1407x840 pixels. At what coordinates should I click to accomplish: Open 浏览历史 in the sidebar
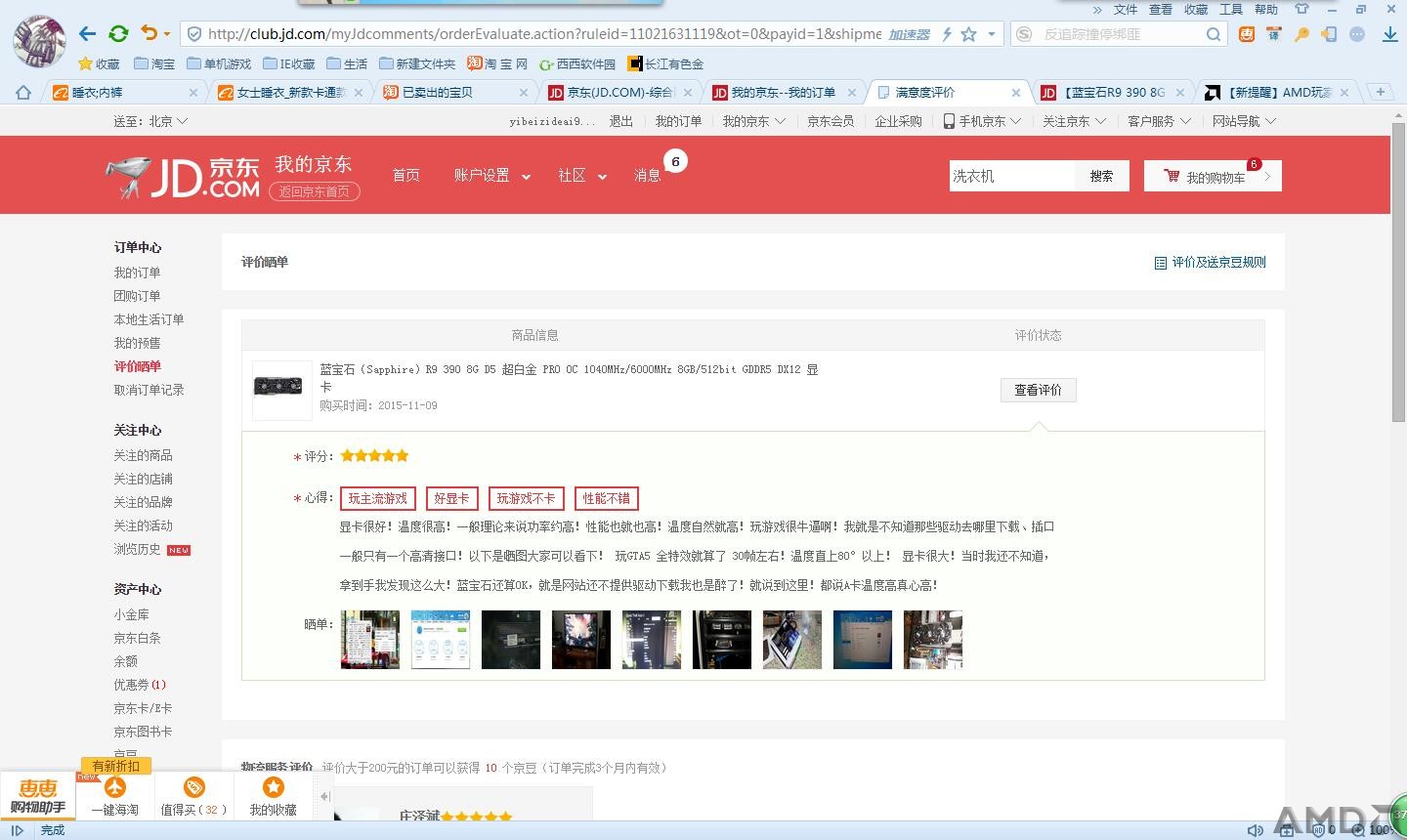coord(137,550)
